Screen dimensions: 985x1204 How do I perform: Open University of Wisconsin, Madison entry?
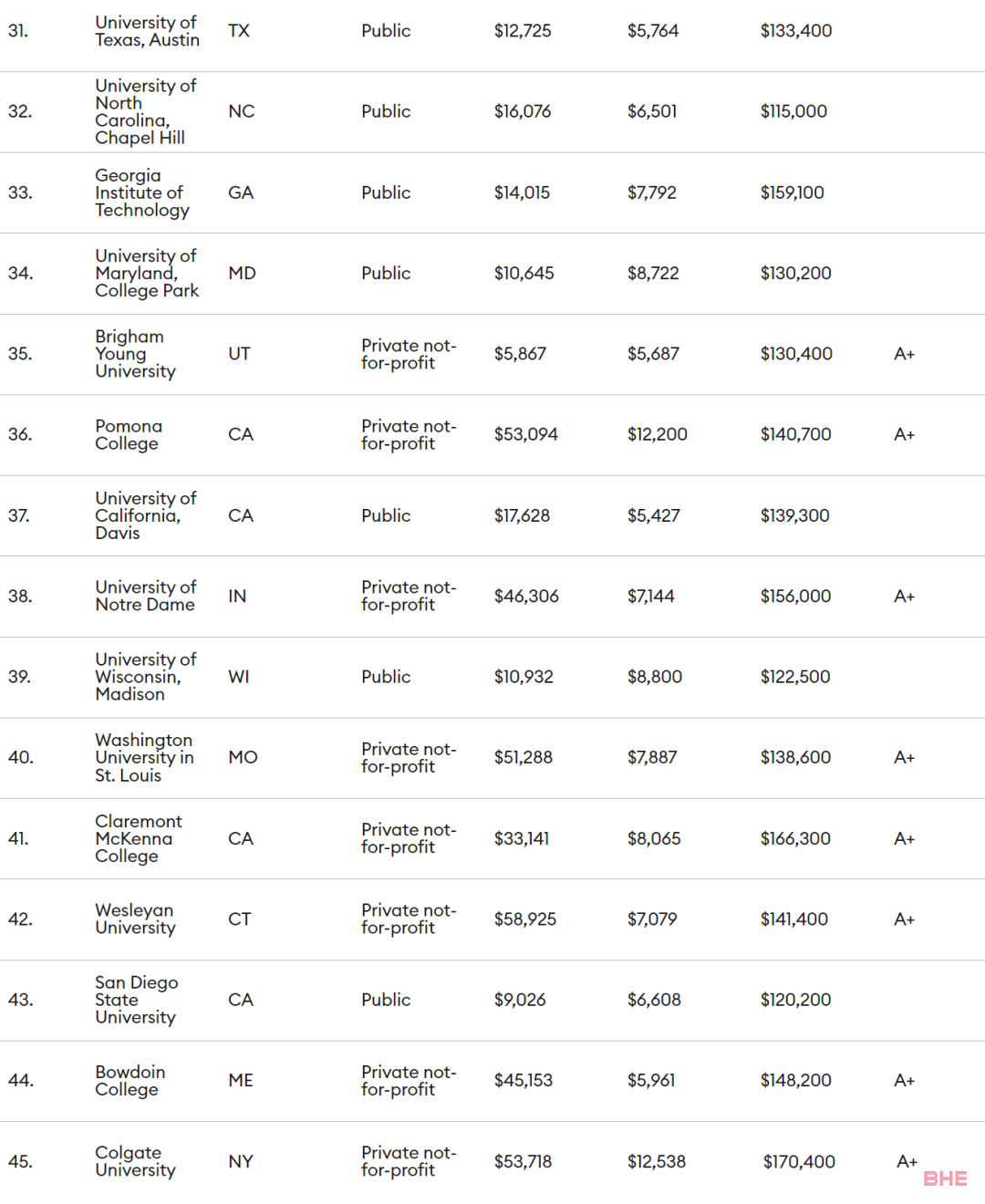(x=146, y=677)
